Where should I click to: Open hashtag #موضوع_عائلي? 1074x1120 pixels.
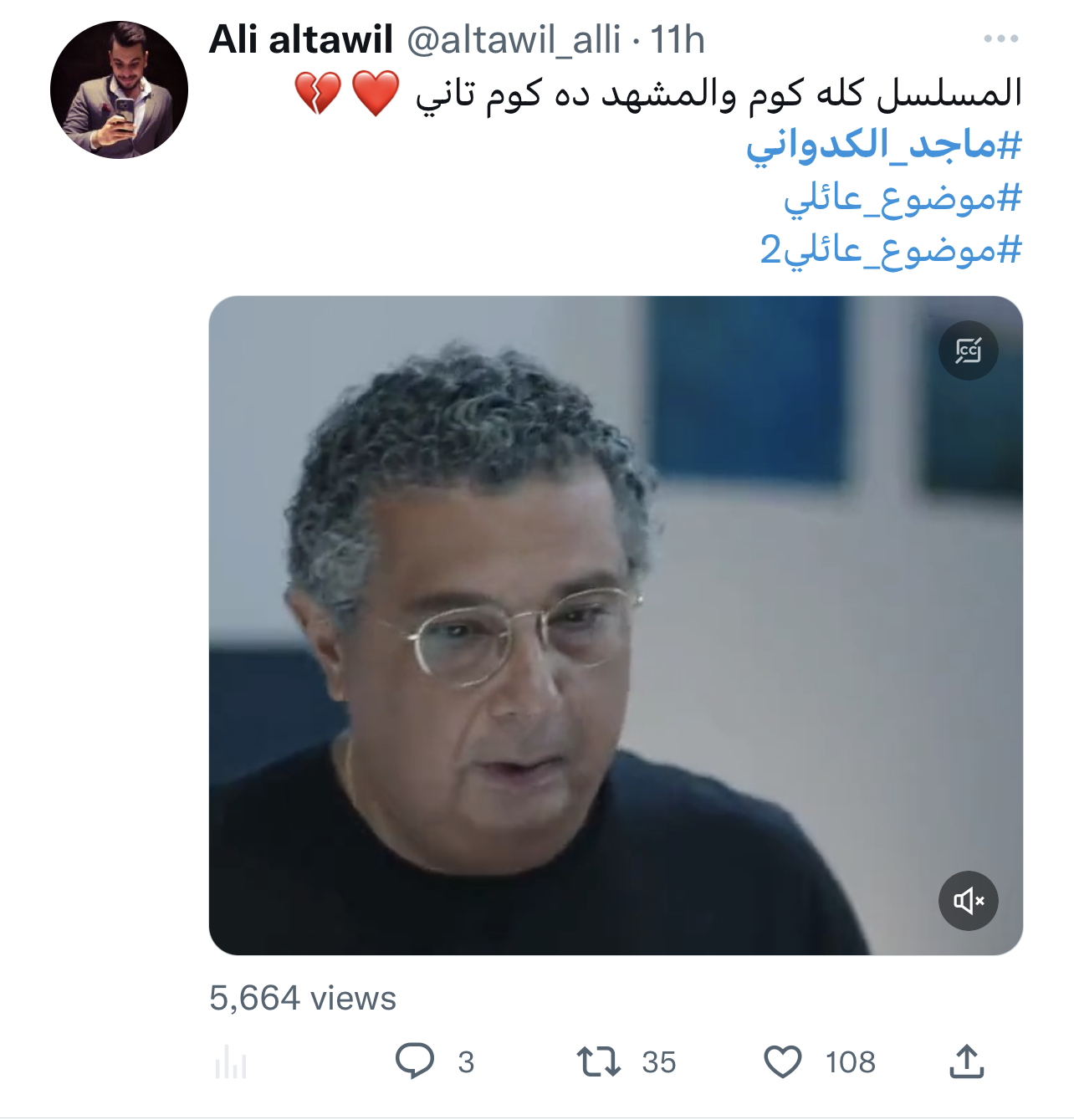tap(903, 199)
